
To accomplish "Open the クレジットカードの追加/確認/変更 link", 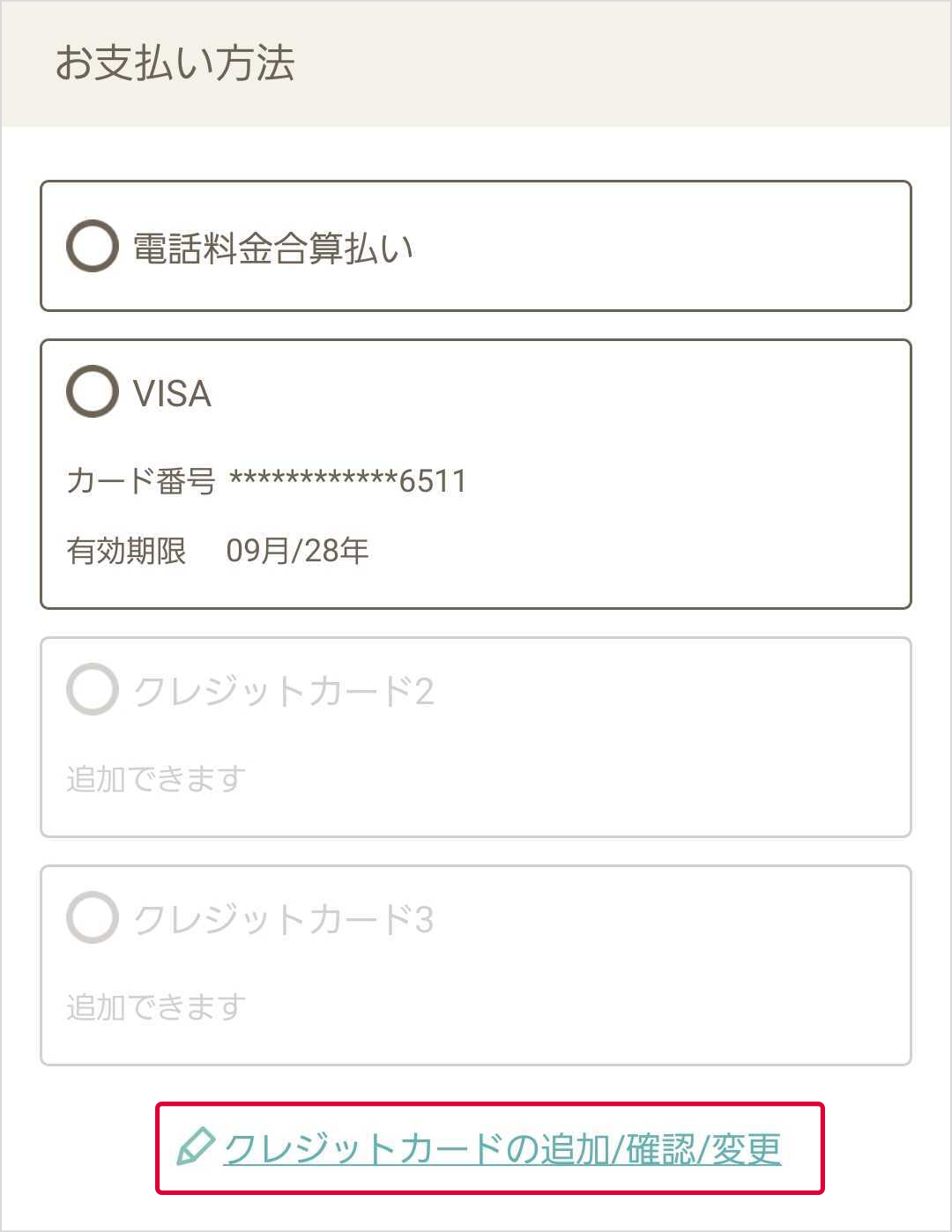I will (x=502, y=1148).
